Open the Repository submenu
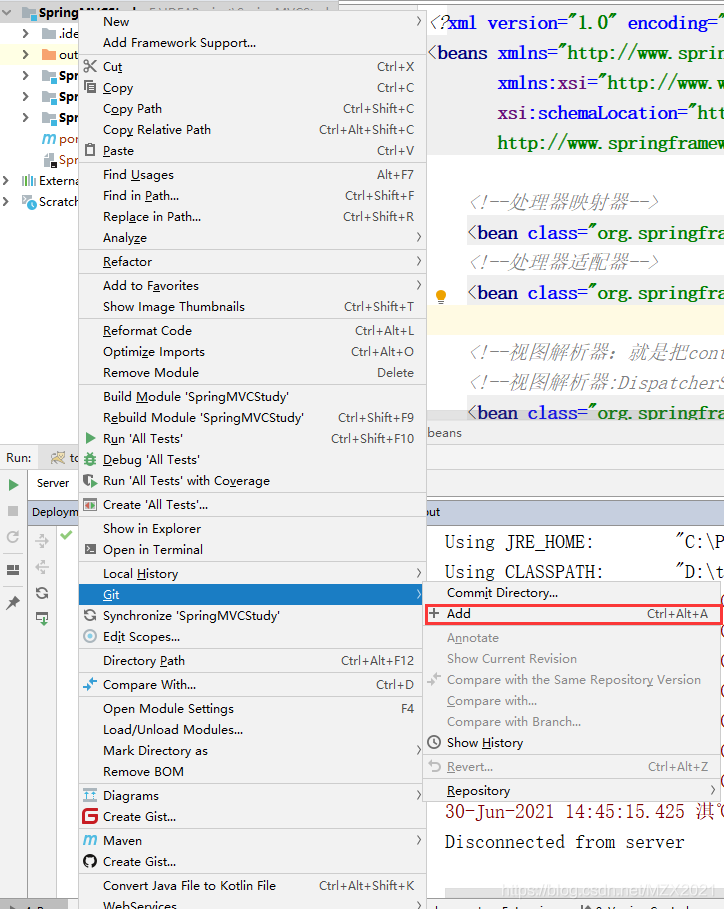The image size is (724, 909). pos(572,790)
